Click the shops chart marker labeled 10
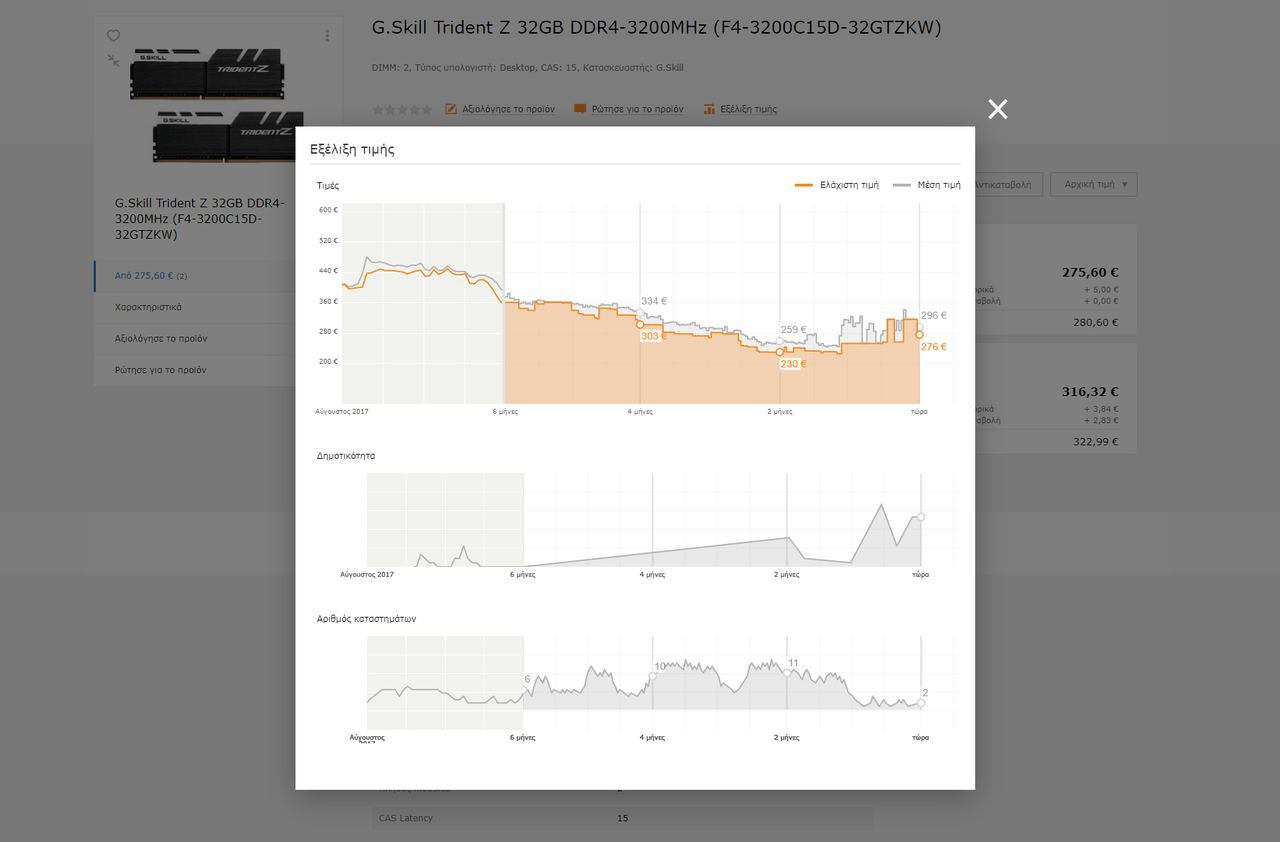This screenshot has width=1280, height=842. [653, 676]
